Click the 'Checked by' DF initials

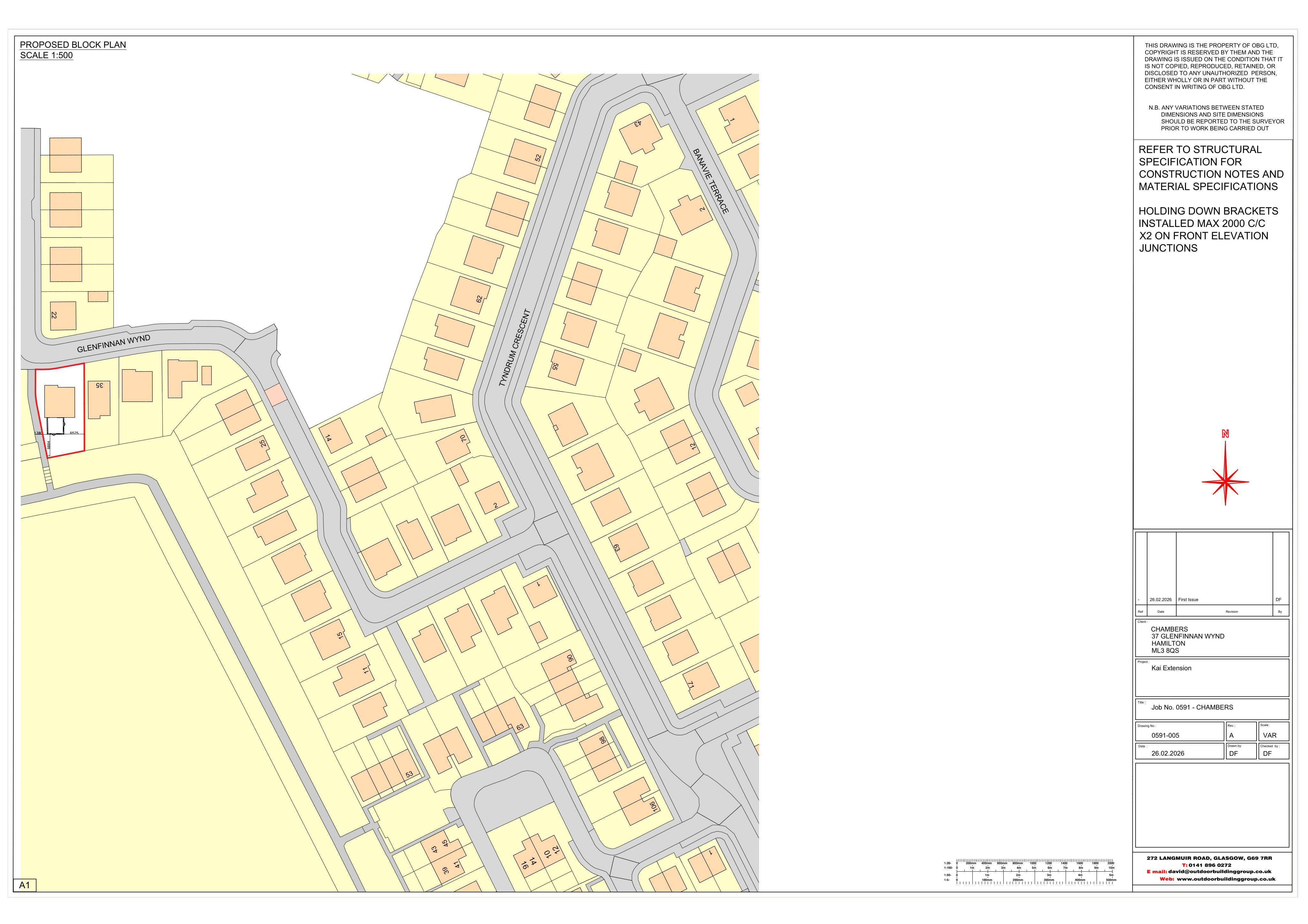coord(1267,753)
